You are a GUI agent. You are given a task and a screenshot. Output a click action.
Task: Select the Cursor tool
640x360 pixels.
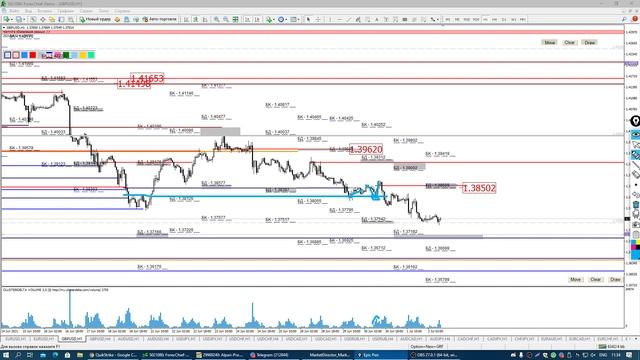[x=308, y=19]
